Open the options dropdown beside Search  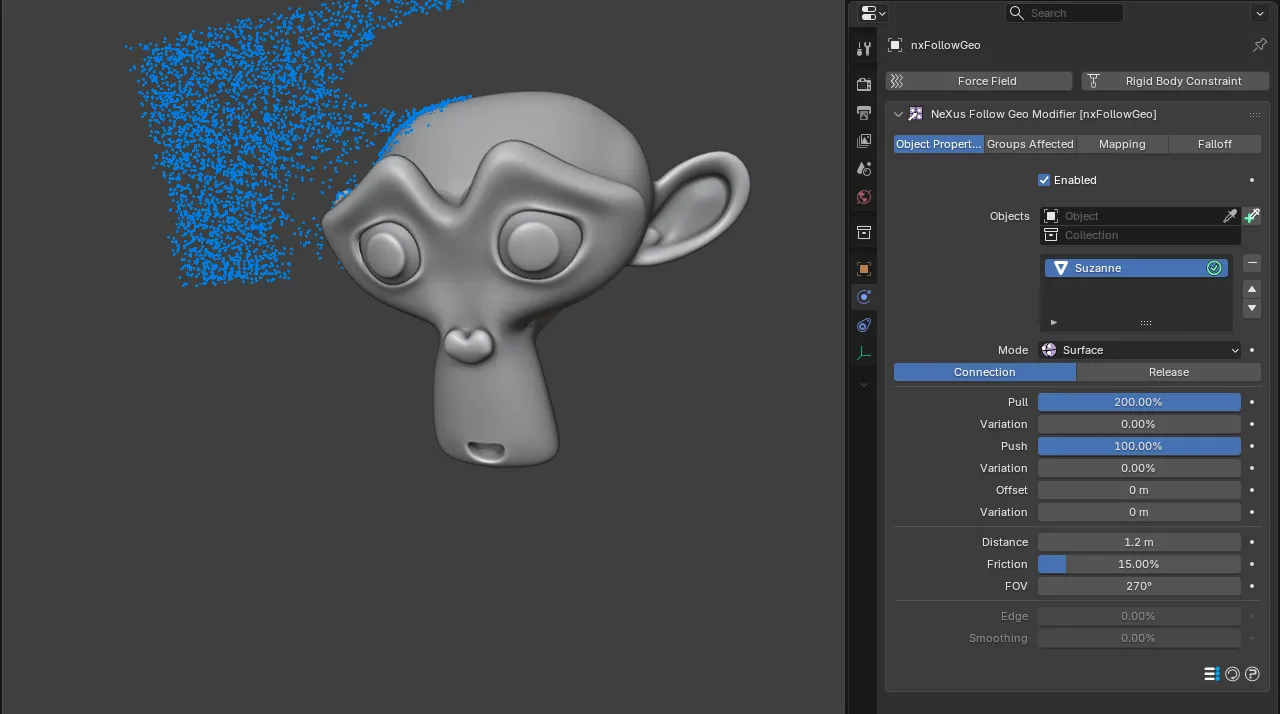point(1259,13)
